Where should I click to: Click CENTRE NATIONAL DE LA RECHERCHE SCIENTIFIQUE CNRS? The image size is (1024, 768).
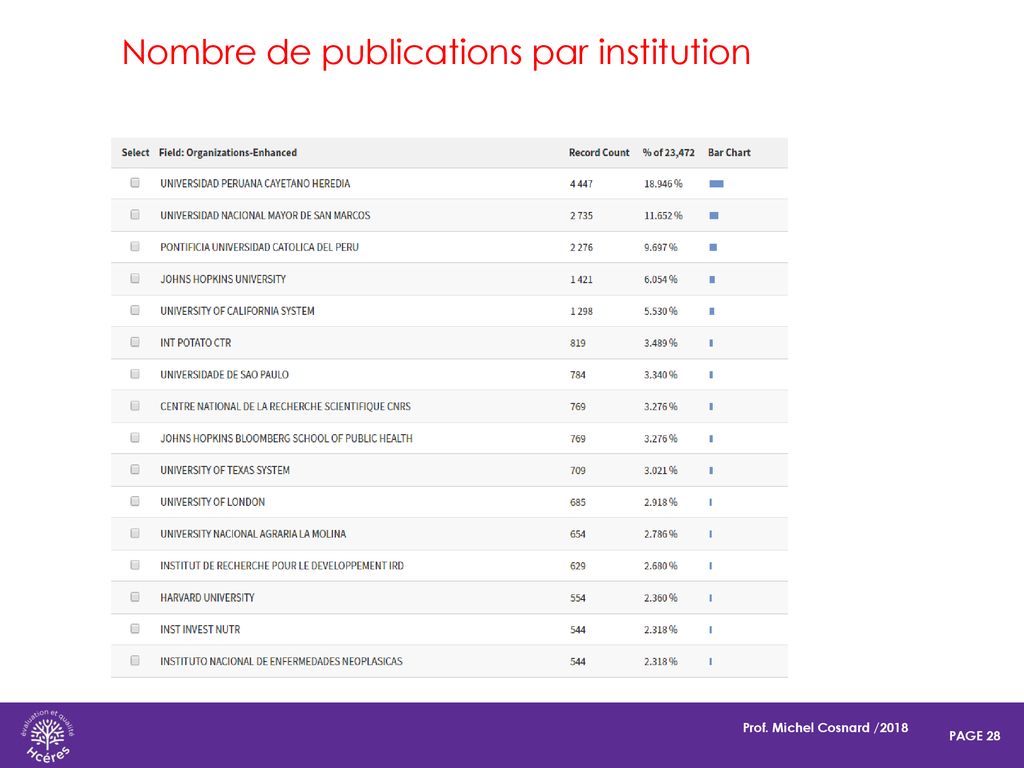285,406
